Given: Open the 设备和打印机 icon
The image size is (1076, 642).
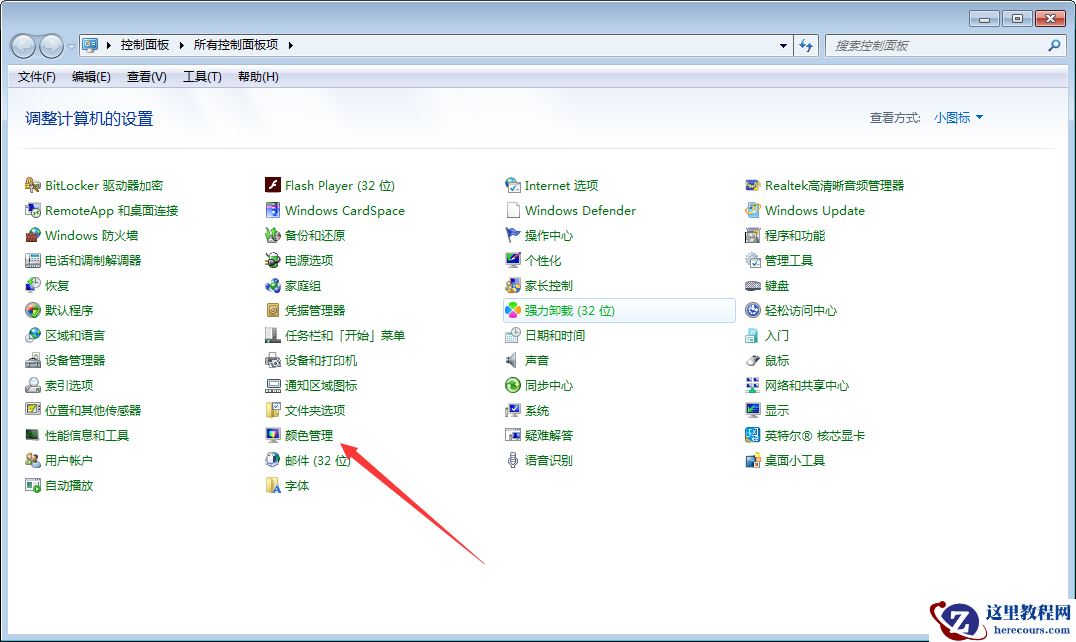Looking at the screenshot, I should click(272, 361).
